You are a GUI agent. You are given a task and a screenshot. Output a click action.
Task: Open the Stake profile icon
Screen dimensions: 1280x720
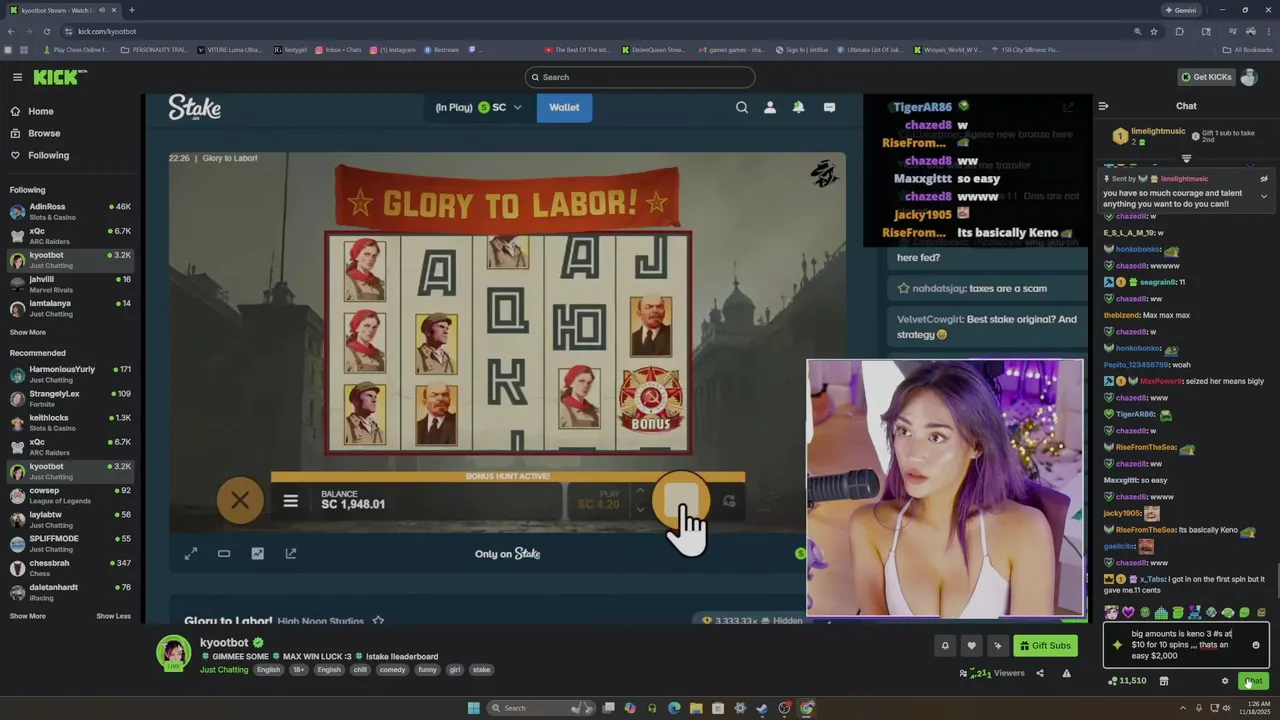click(770, 107)
